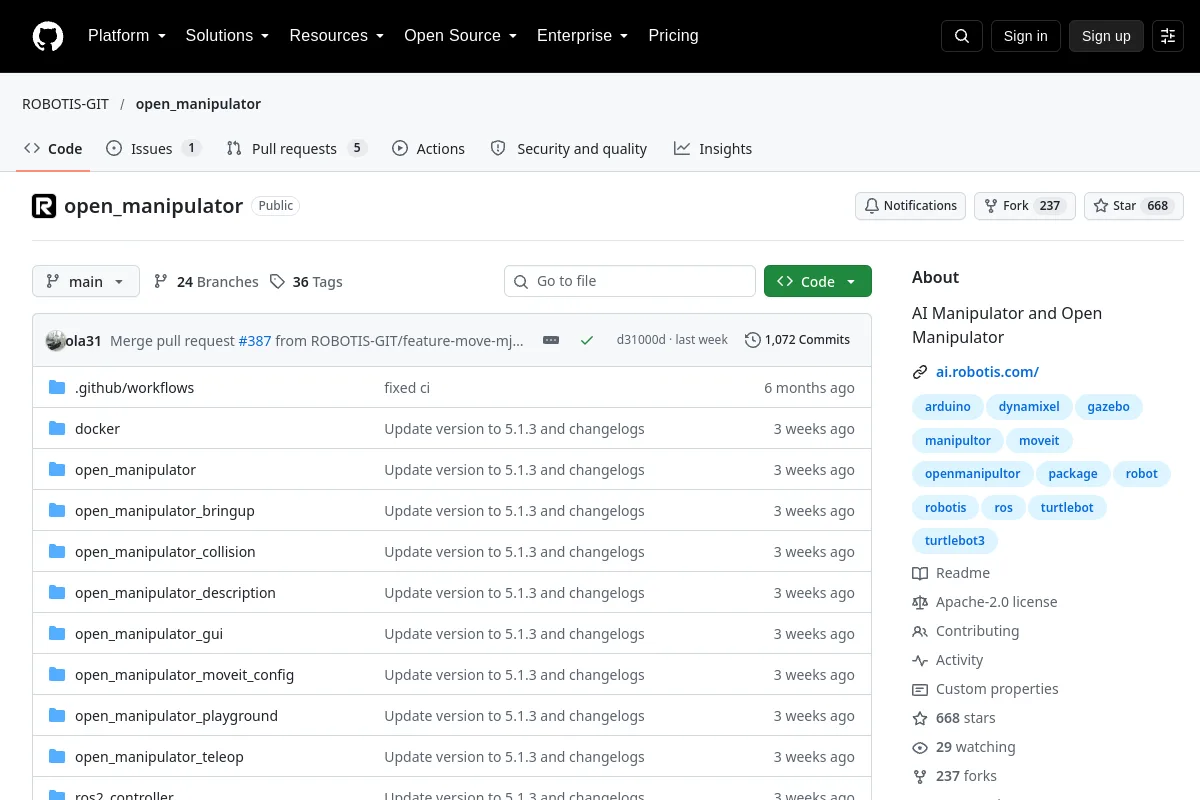The image size is (1200, 800).
Task: Open the 'fixed ci' commit message
Action: coord(407,388)
